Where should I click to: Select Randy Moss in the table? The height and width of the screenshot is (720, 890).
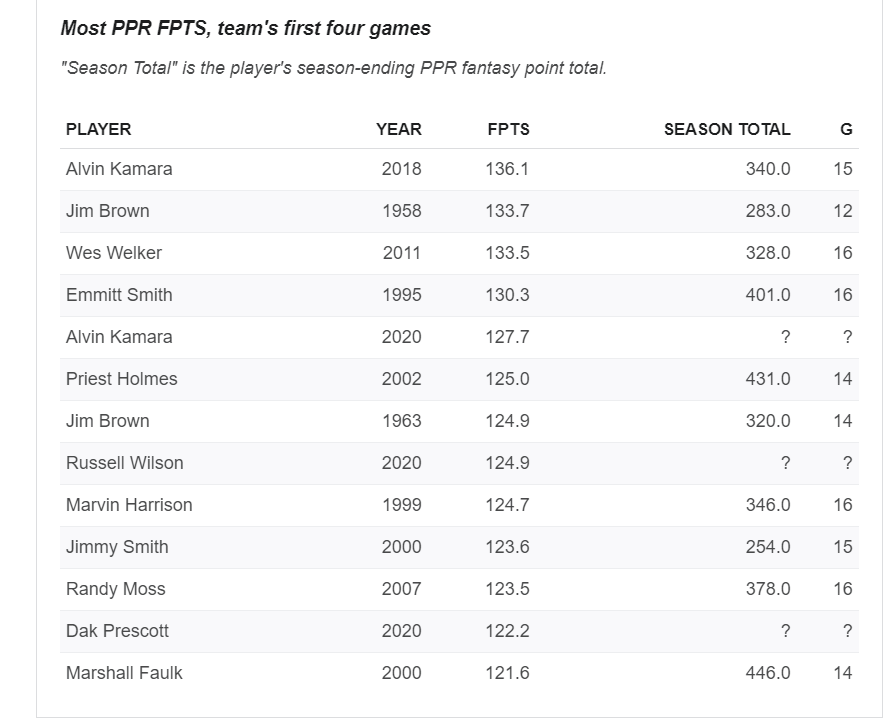(115, 589)
